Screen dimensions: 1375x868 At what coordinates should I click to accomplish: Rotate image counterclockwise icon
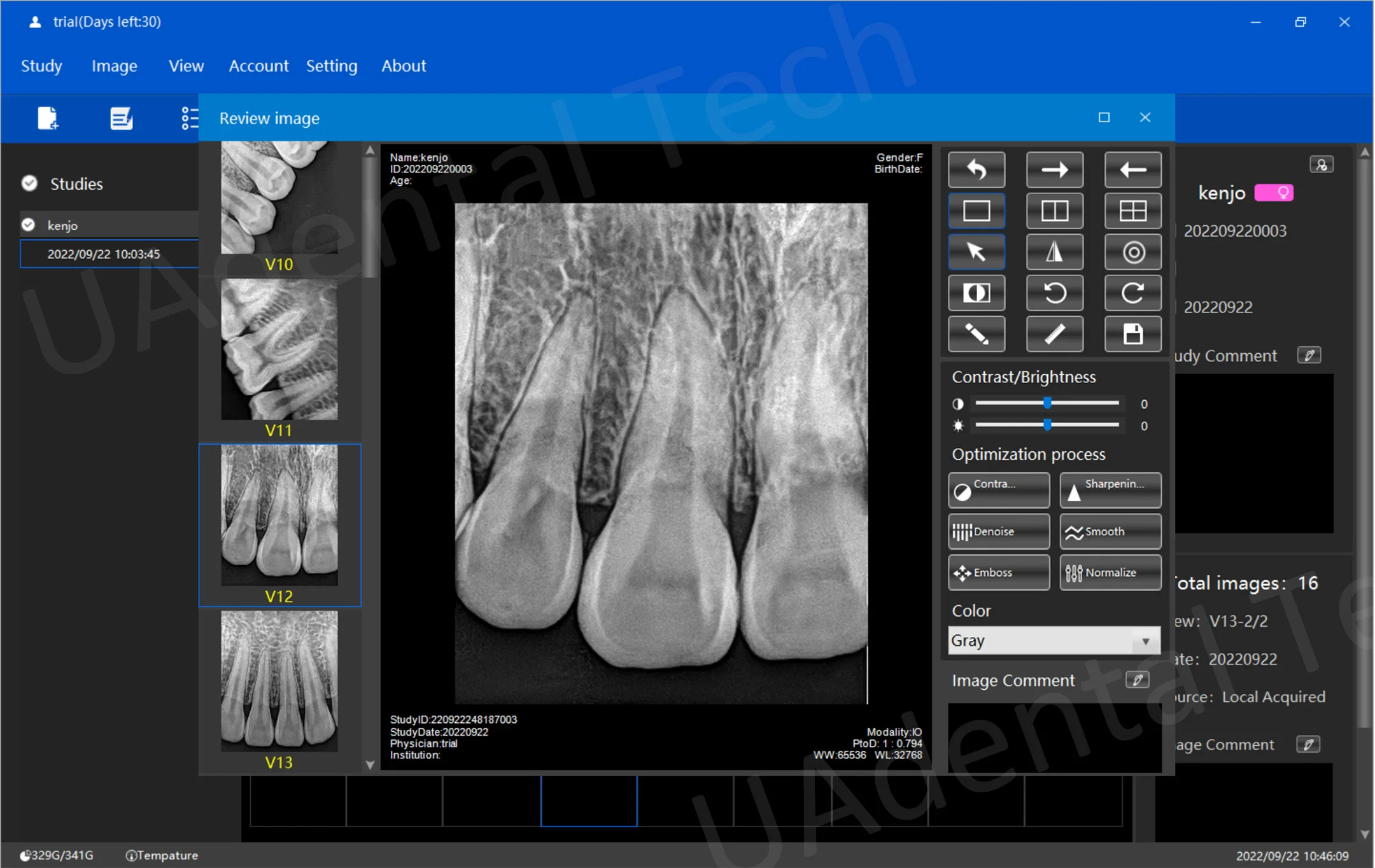tap(1054, 293)
